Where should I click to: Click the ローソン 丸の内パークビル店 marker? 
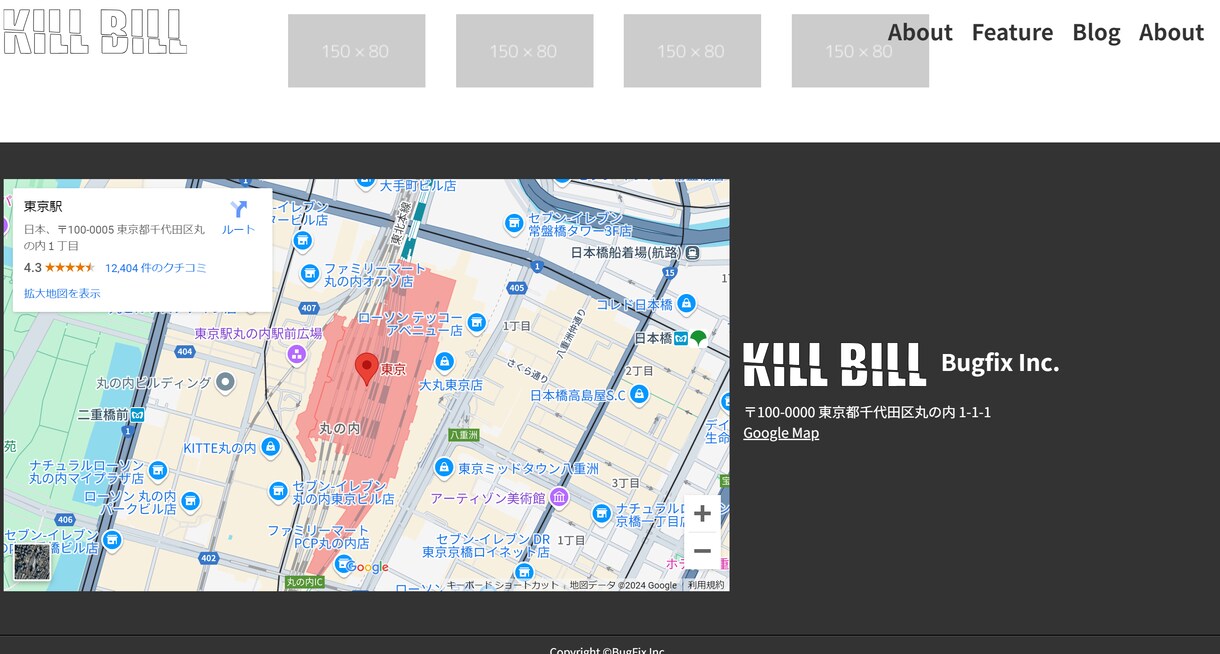(190, 501)
